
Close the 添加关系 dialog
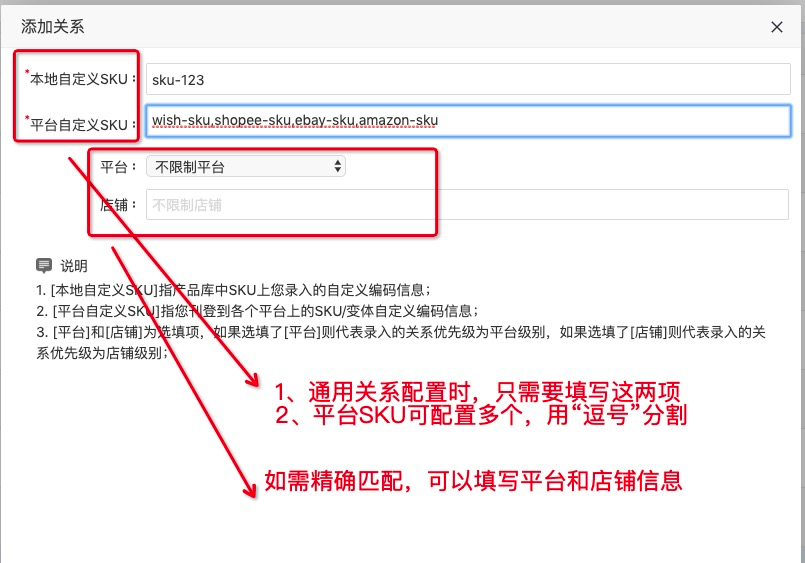(776, 28)
